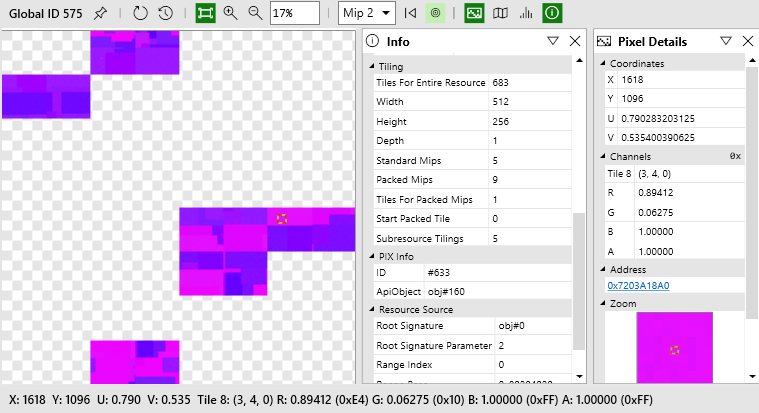759x413 pixels.
Task: Select the X coordinate value 1618
Action: pyautogui.click(x=632, y=79)
